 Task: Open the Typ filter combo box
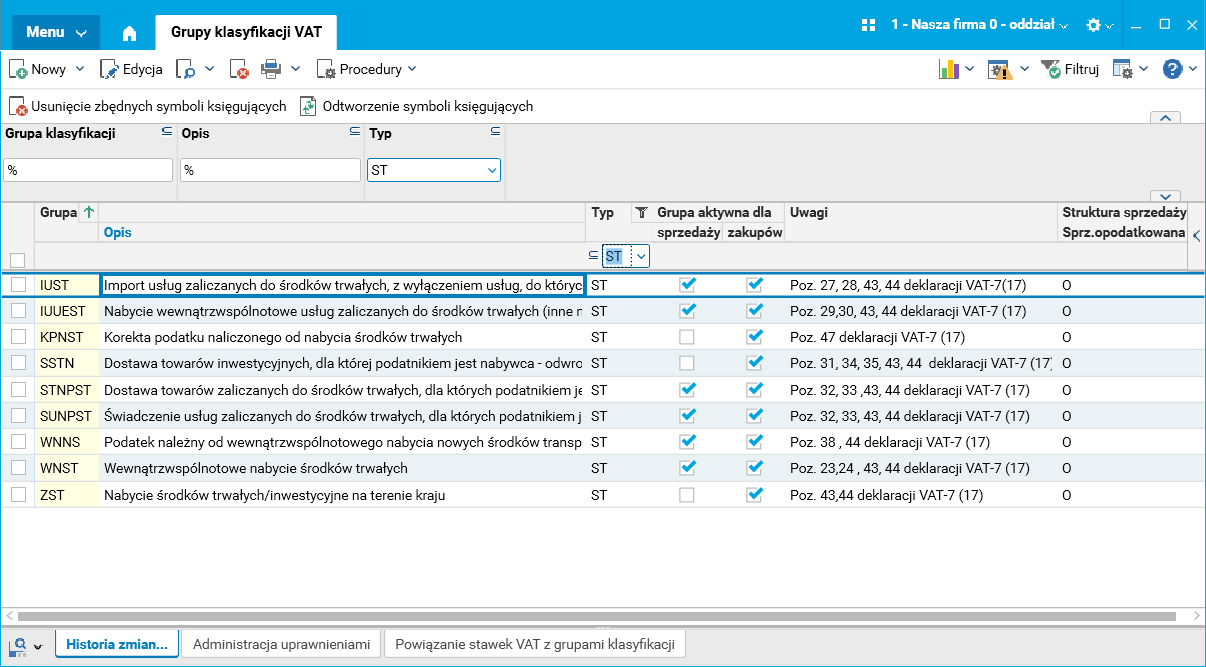(x=434, y=170)
